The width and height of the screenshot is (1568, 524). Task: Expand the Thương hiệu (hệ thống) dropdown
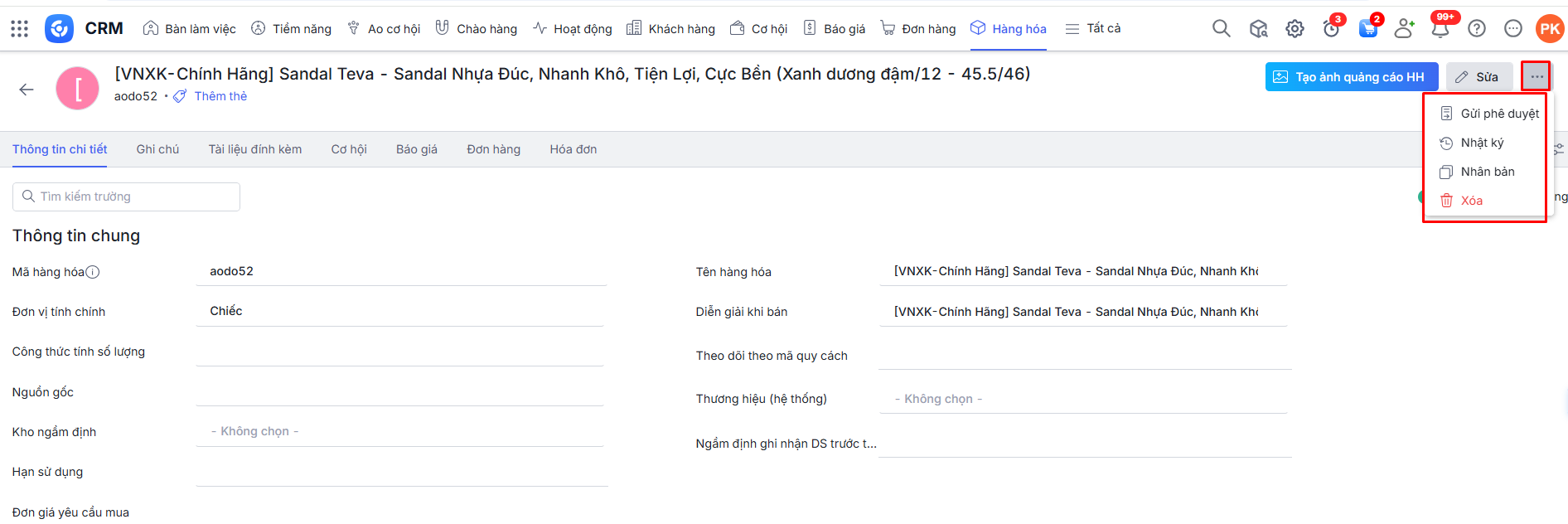(1082, 399)
